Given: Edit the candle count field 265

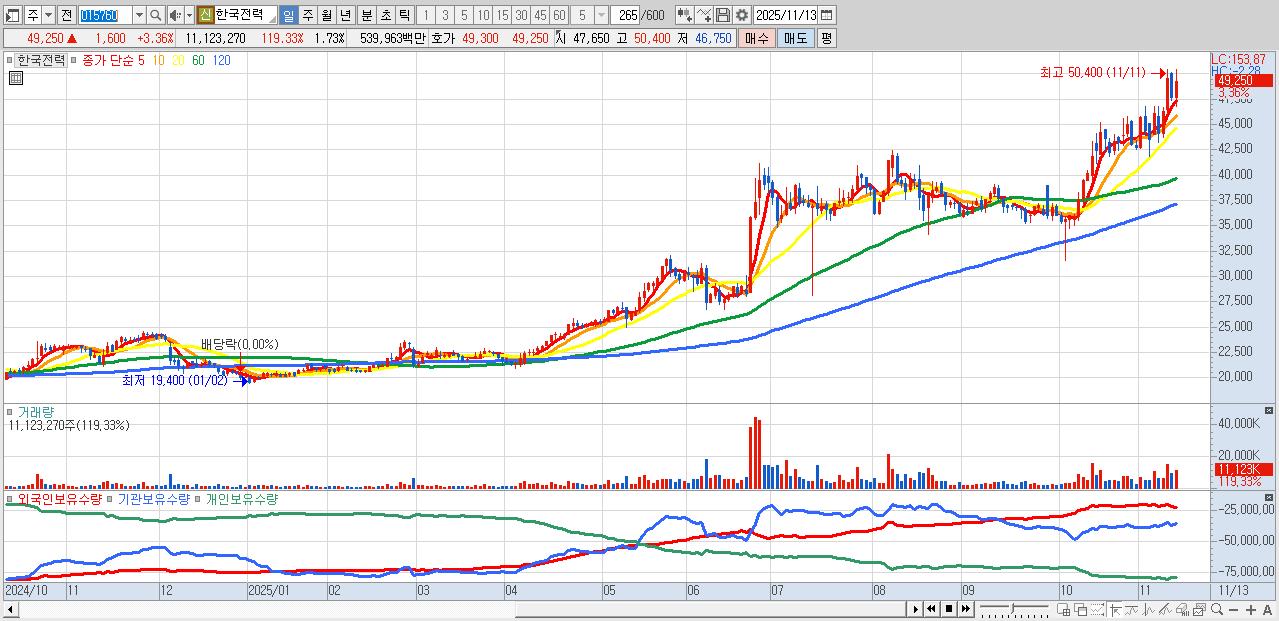Looking at the screenshot, I should [625, 15].
